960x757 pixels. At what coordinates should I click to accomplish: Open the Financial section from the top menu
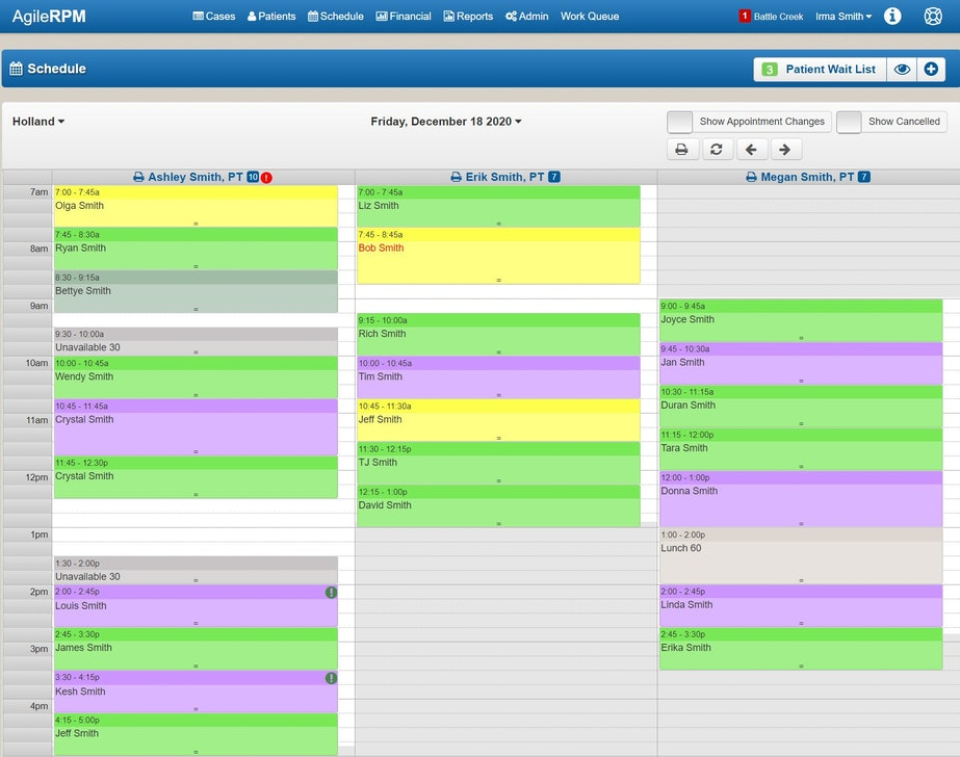[x=403, y=16]
